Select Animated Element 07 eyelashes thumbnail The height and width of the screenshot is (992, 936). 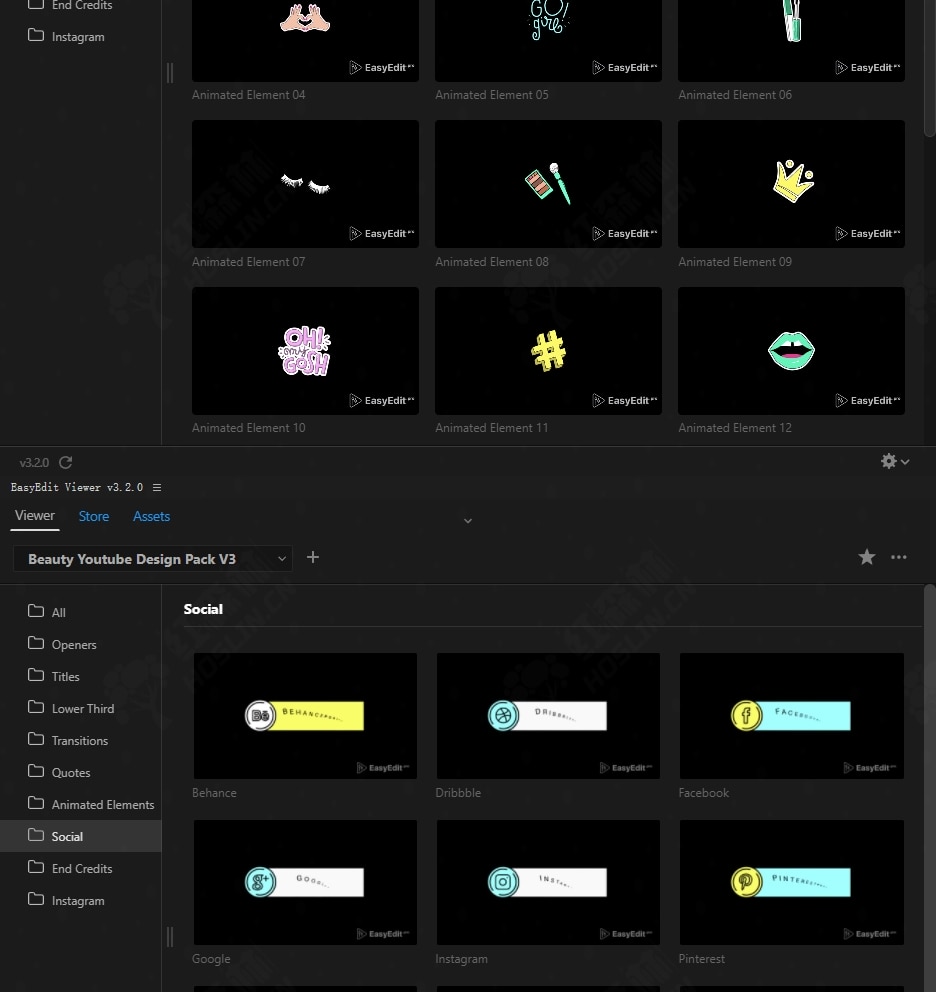click(x=305, y=184)
